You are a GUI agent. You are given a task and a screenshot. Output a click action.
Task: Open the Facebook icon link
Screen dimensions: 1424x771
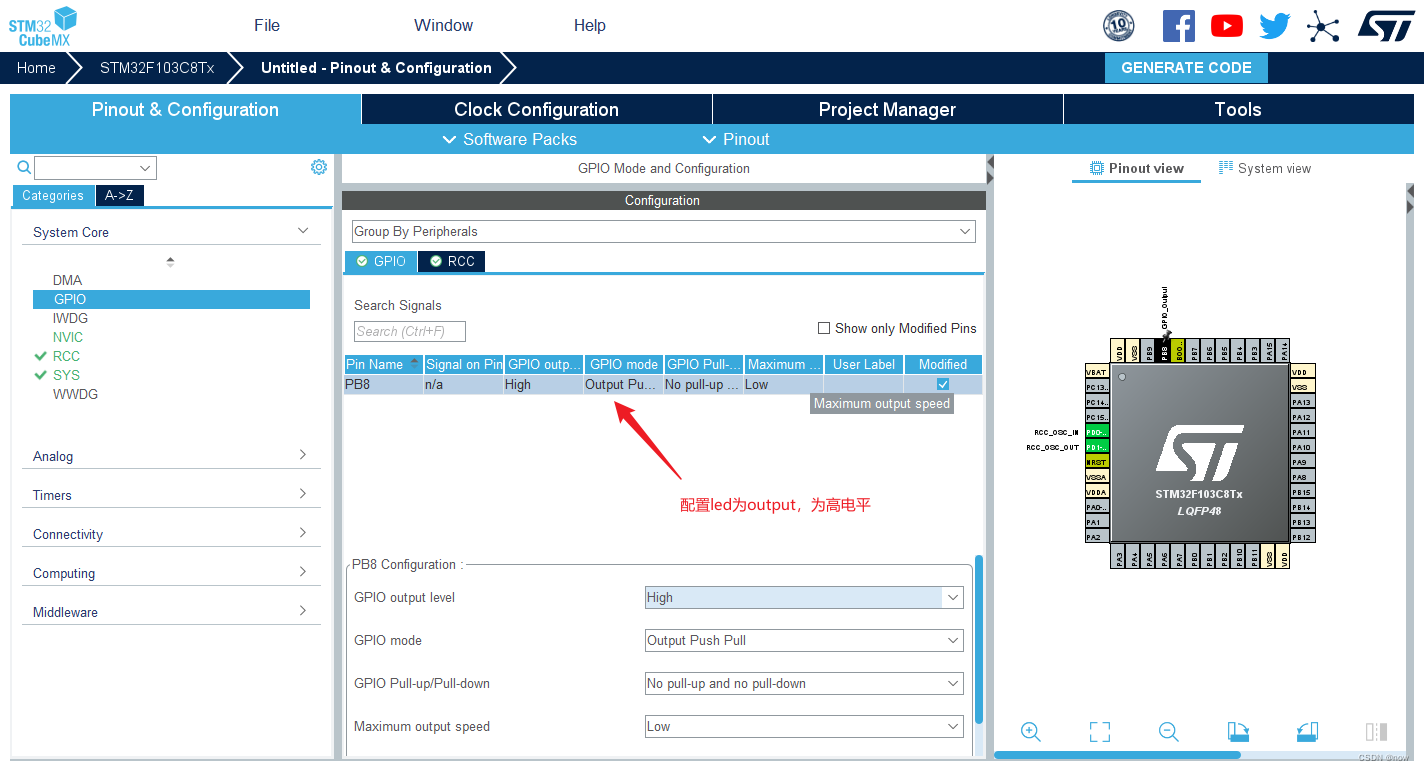pos(1178,26)
